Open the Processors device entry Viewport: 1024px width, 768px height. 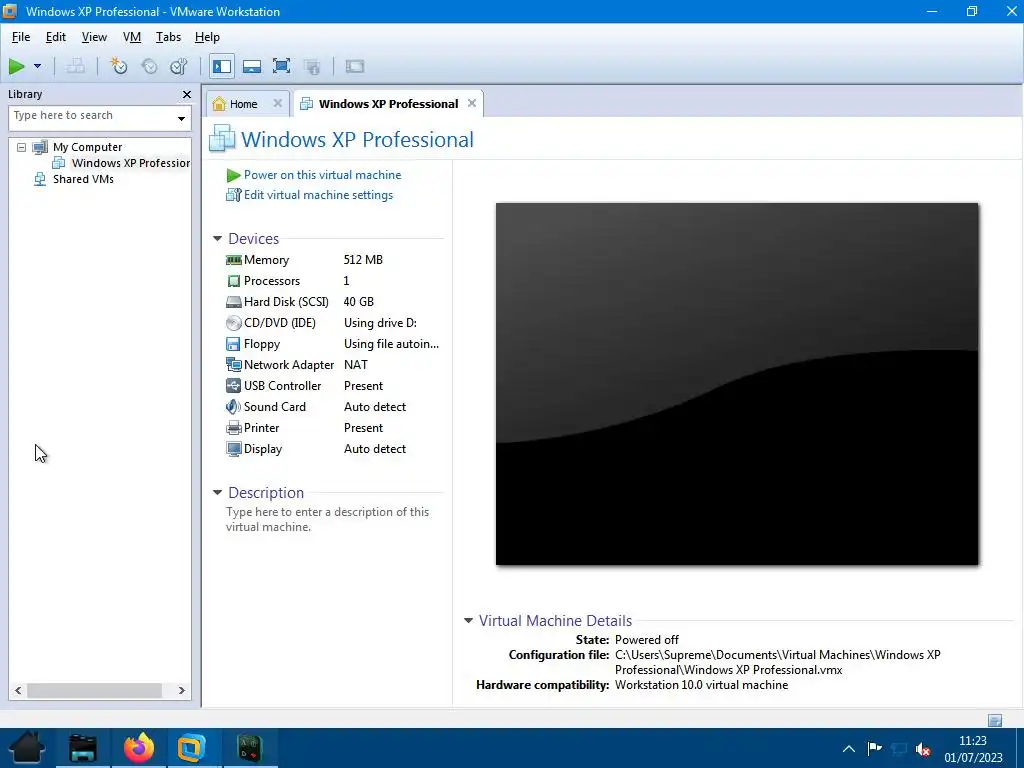(272, 281)
